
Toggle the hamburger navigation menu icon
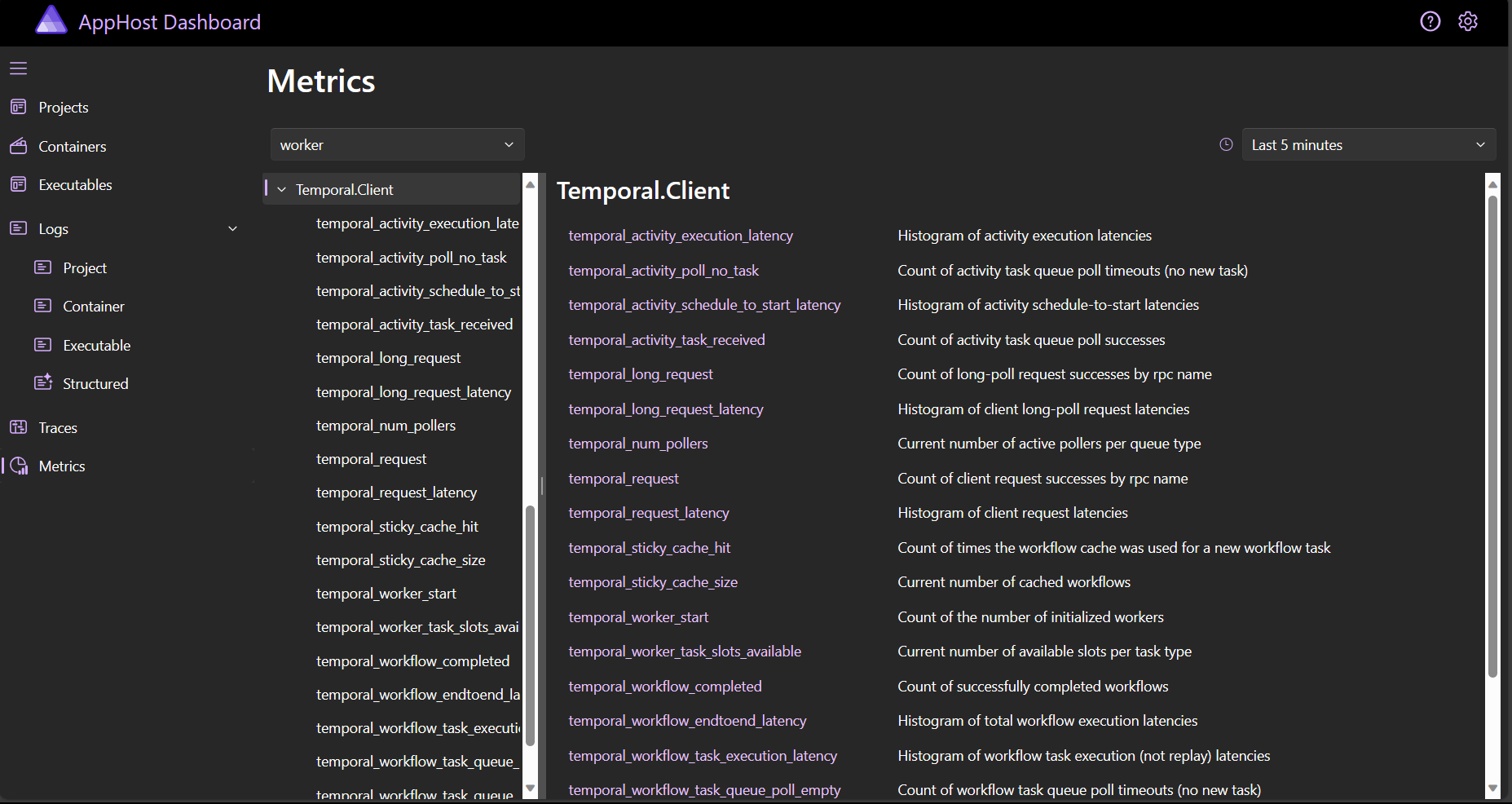click(x=19, y=68)
